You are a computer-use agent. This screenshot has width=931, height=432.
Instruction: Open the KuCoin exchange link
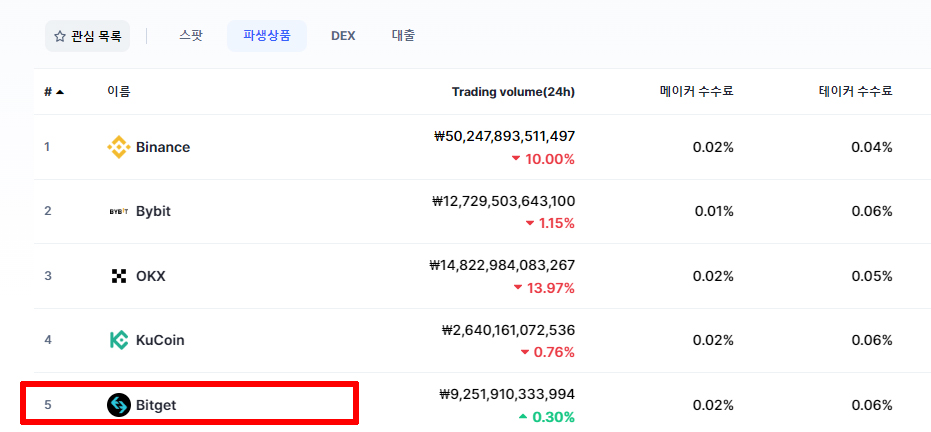pyautogui.click(x=160, y=340)
